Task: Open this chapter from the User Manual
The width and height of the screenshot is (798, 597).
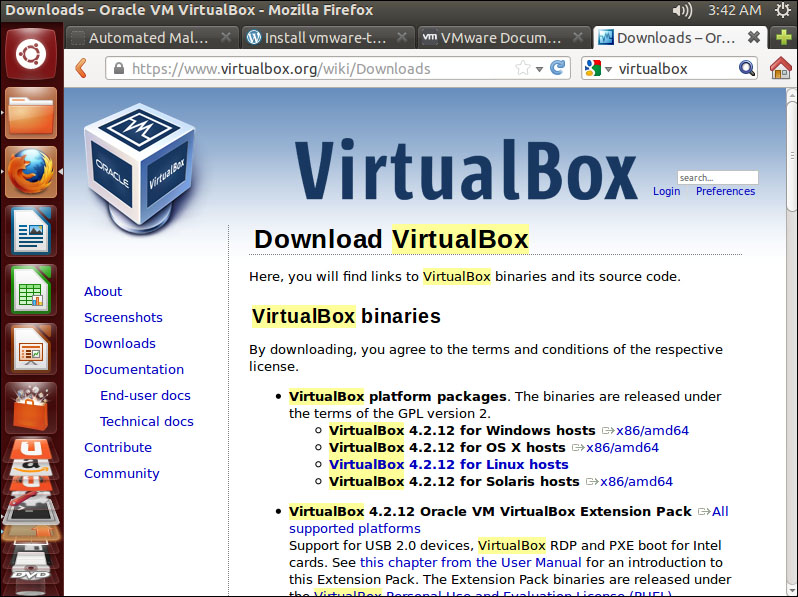Action: (470, 562)
